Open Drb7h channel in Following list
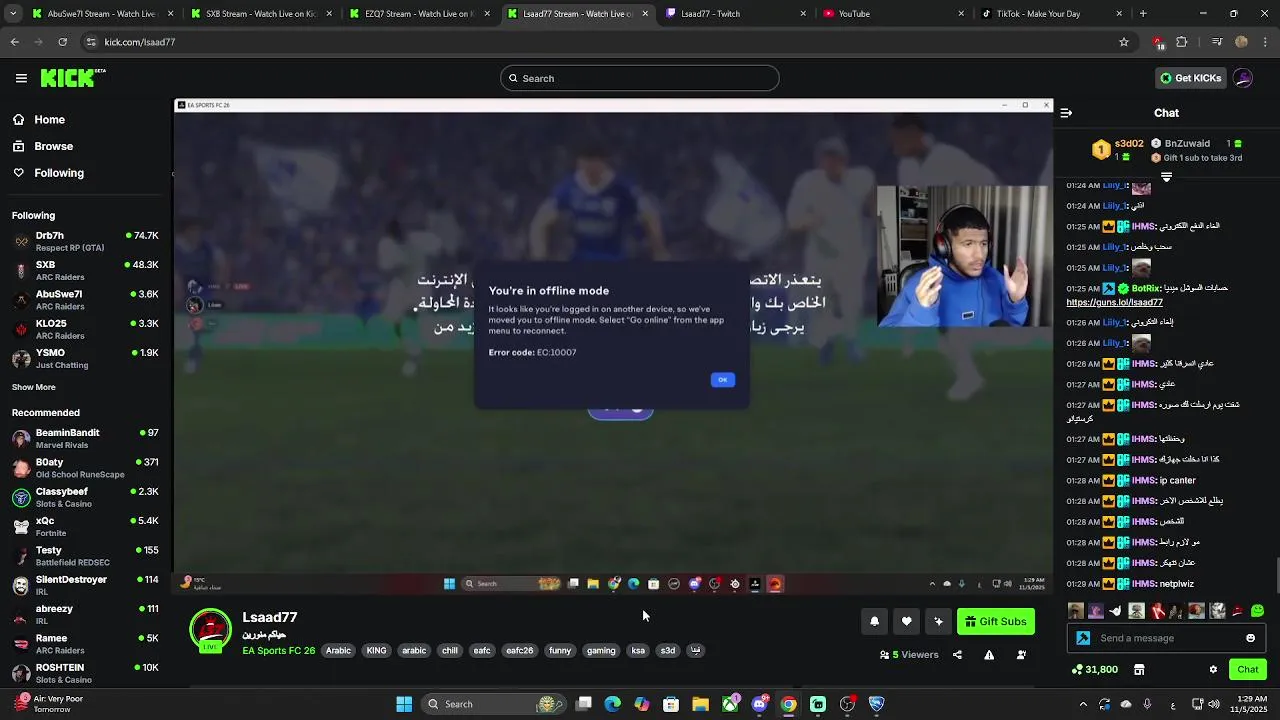The height and width of the screenshot is (720, 1280). pos(85,241)
